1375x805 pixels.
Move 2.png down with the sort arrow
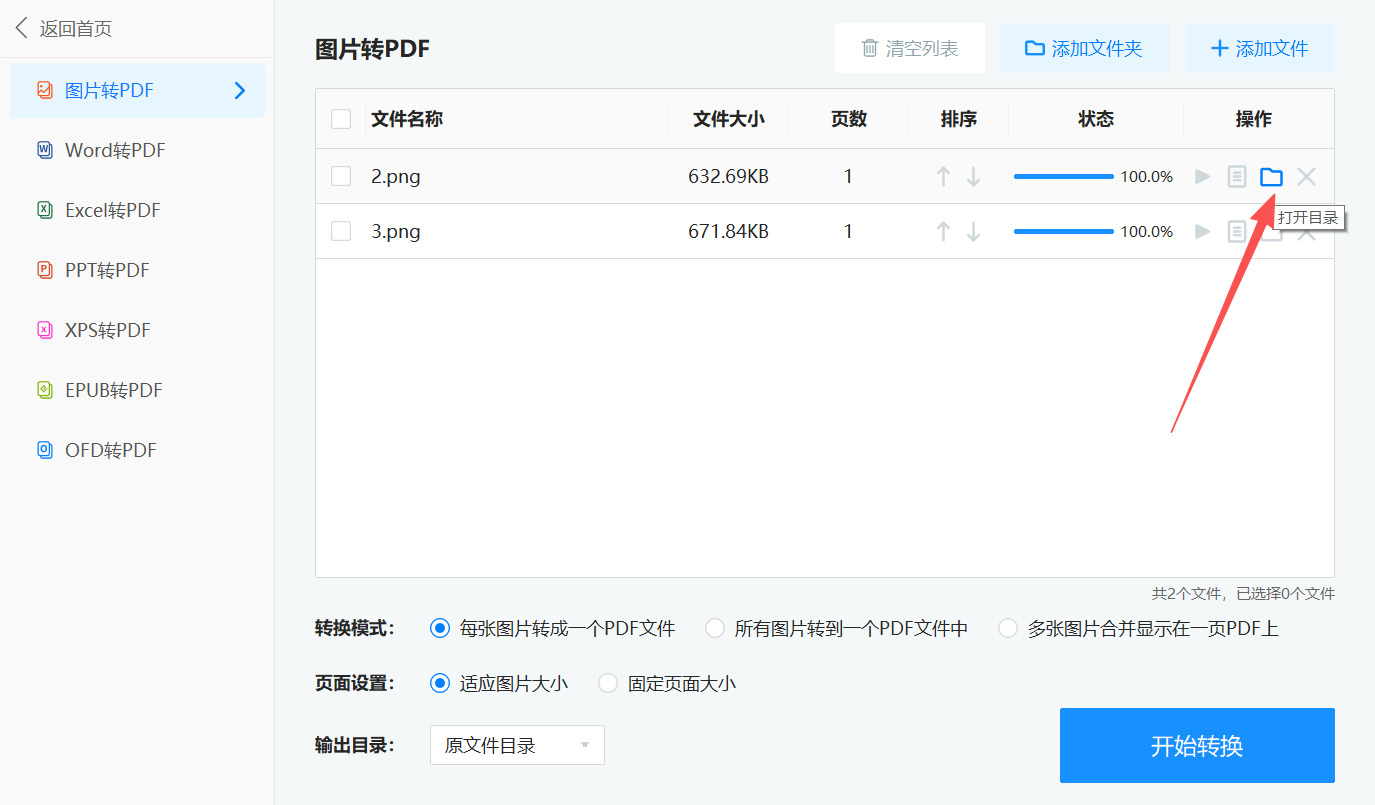pos(973,176)
